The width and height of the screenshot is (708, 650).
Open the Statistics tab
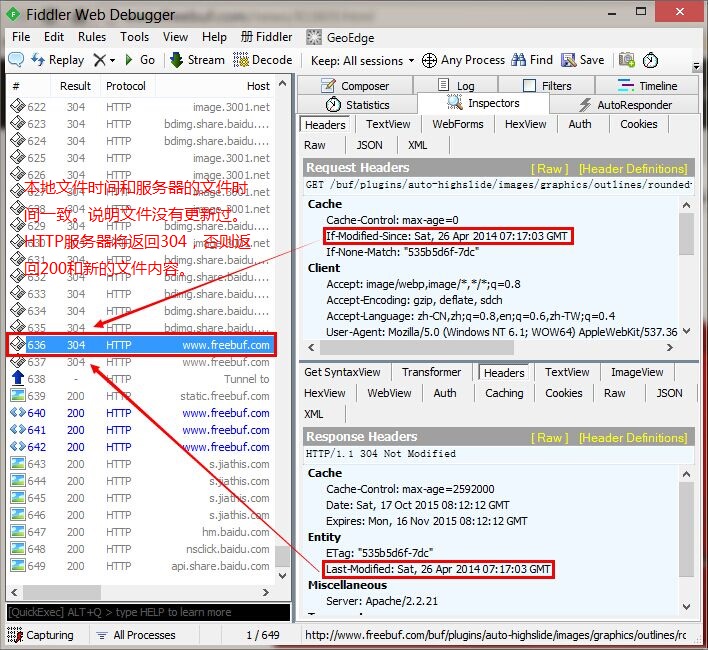(x=357, y=105)
